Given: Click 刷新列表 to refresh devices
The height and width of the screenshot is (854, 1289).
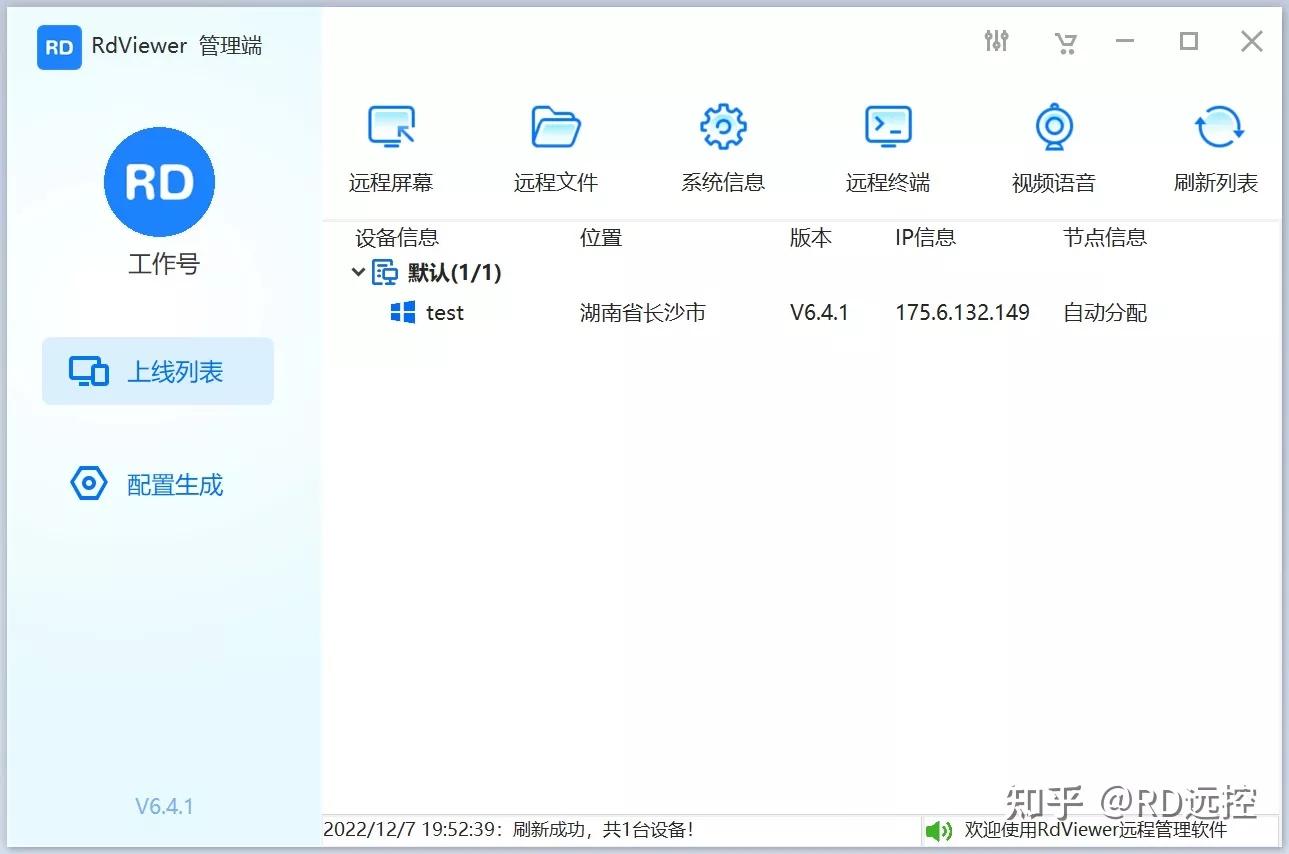Looking at the screenshot, I should [1216, 145].
